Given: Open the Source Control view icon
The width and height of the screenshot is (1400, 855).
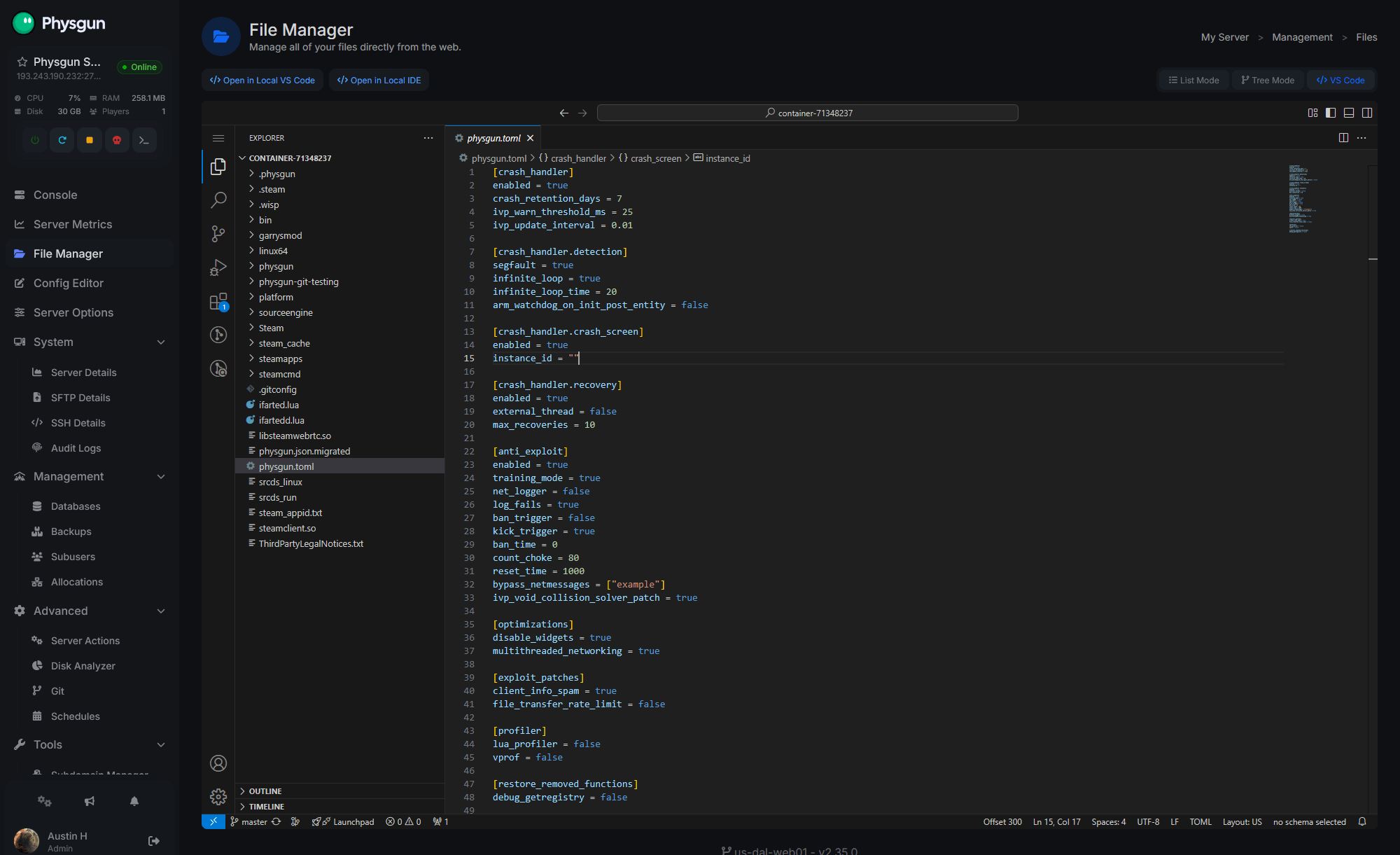Looking at the screenshot, I should click(x=218, y=234).
